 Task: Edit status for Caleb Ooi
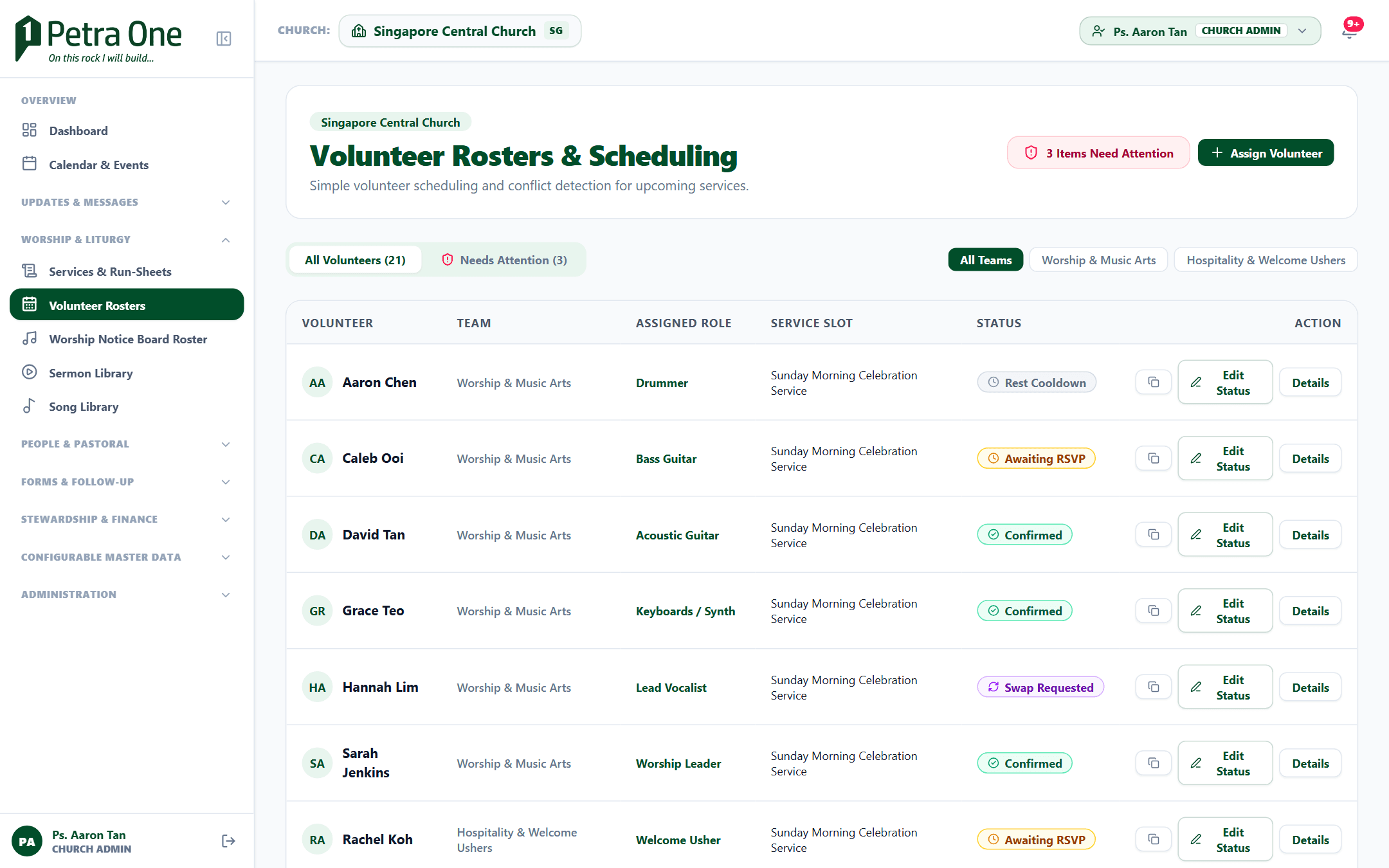pyautogui.click(x=1225, y=458)
